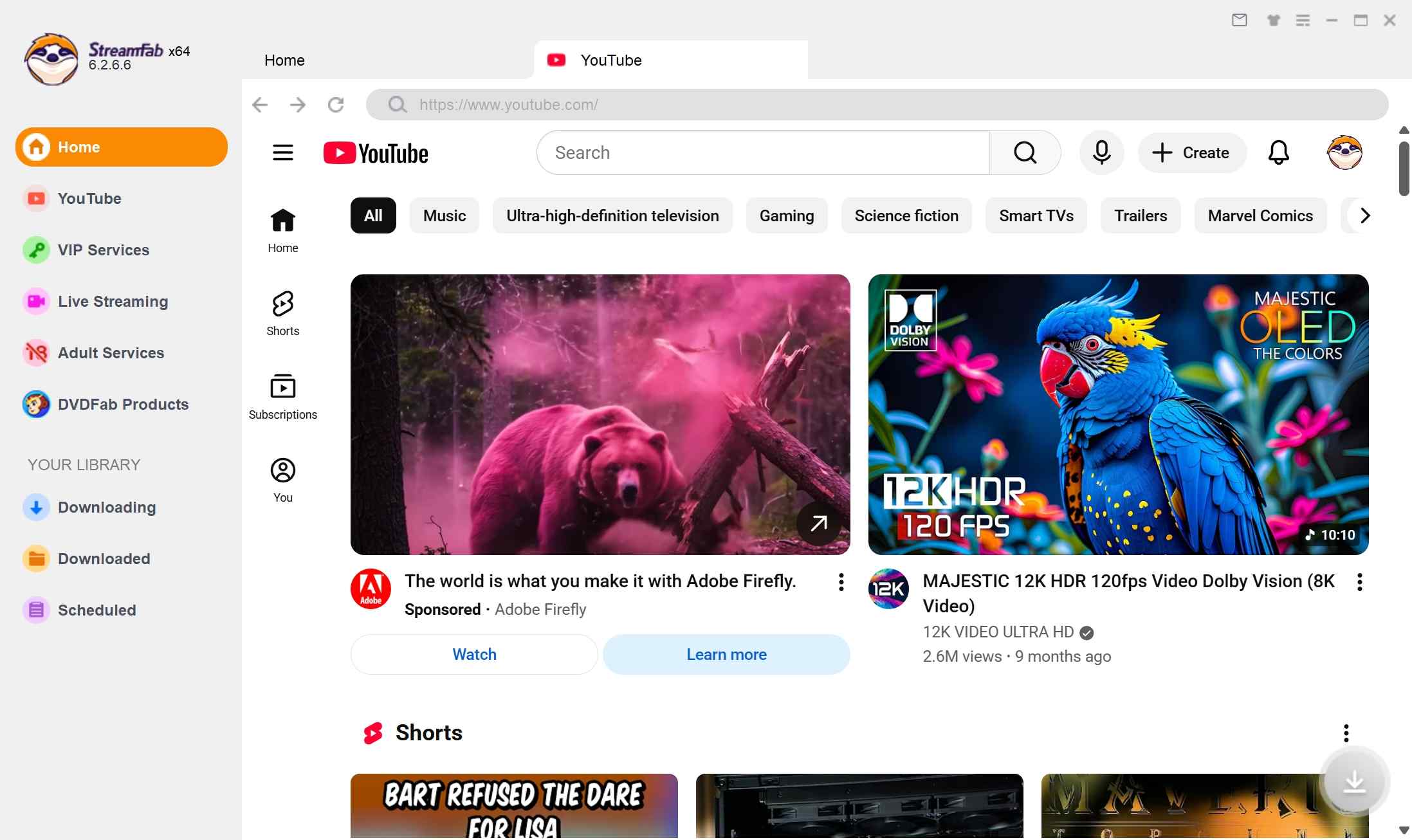Switch to the Home browser tab
The height and width of the screenshot is (840, 1412).
click(284, 60)
